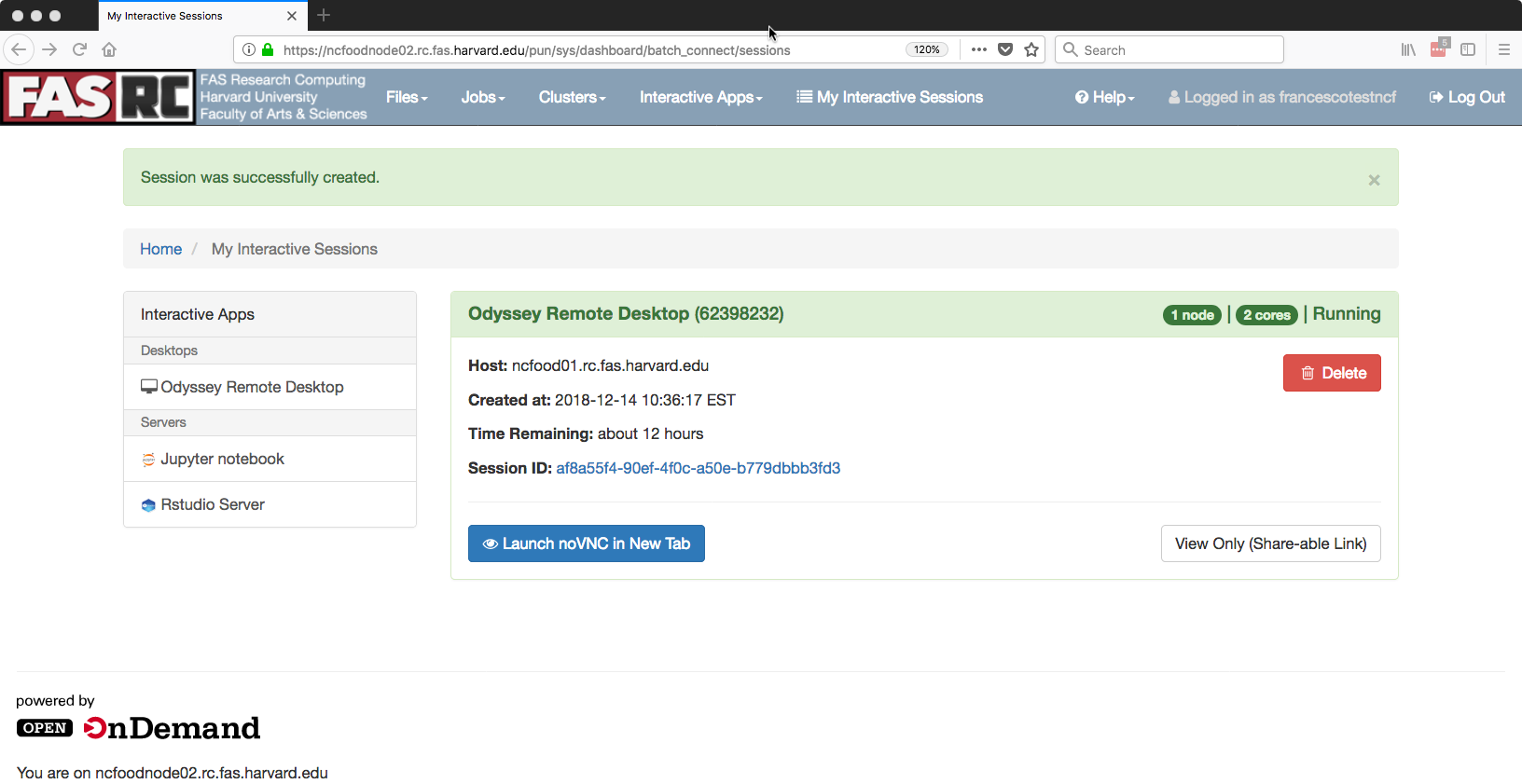Click the FAS RC logo
The image size is (1522, 784).
[99, 97]
